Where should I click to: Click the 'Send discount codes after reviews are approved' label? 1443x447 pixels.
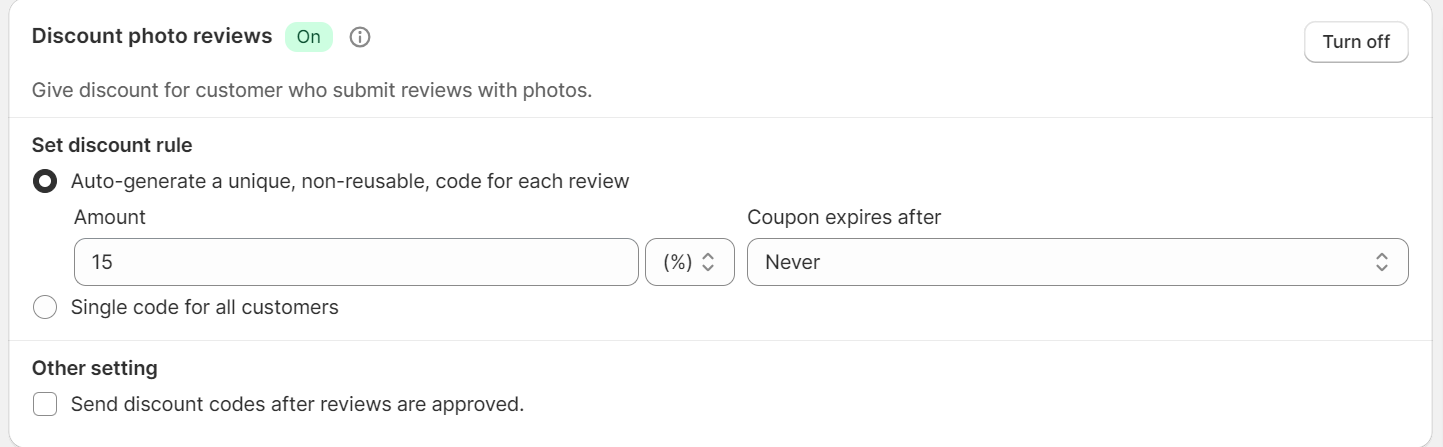pyautogui.click(x=297, y=404)
